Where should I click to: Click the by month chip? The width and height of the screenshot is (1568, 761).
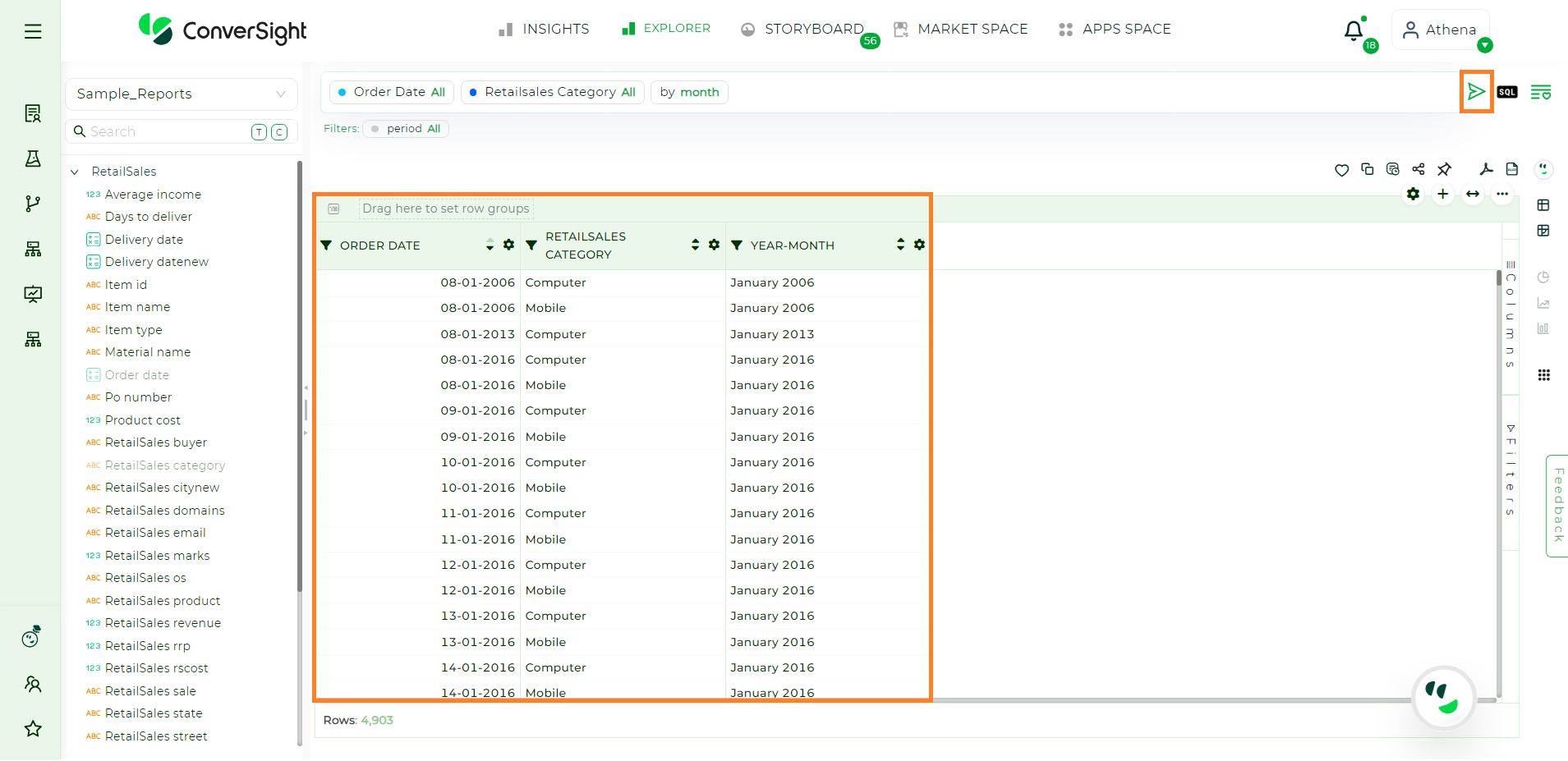coord(689,92)
